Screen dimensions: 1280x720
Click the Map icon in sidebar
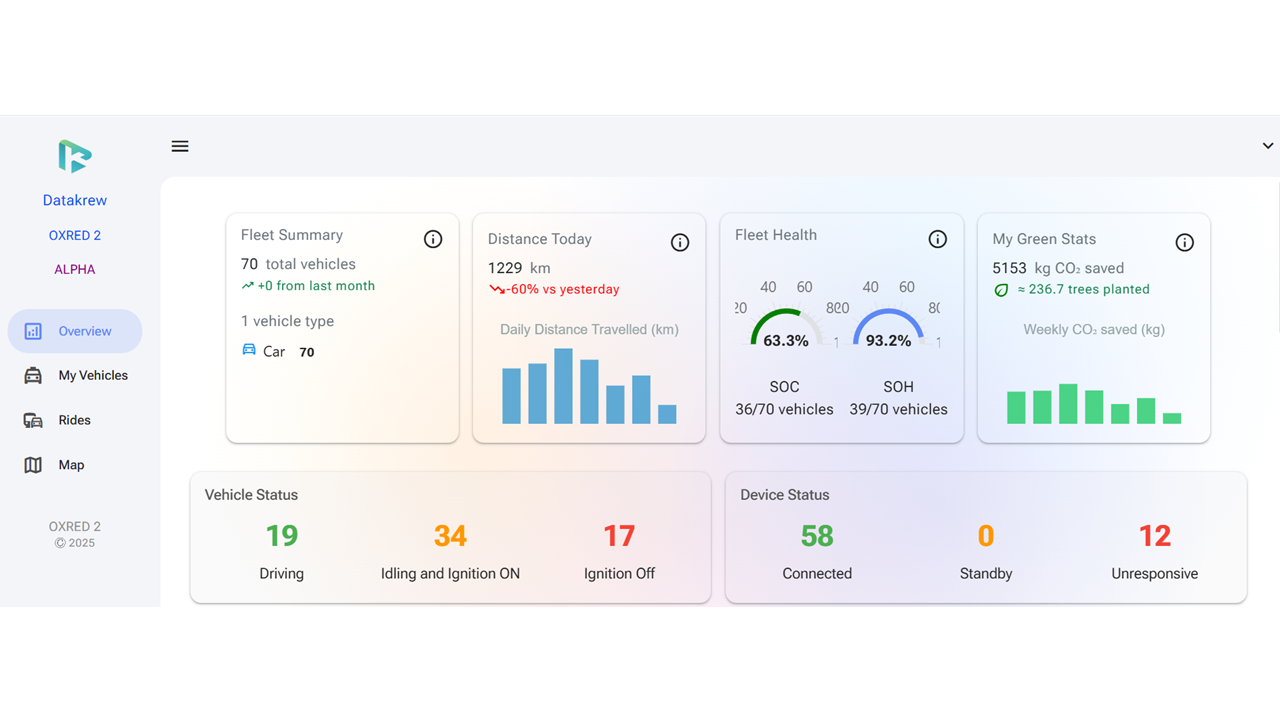pyautogui.click(x=33, y=465)
